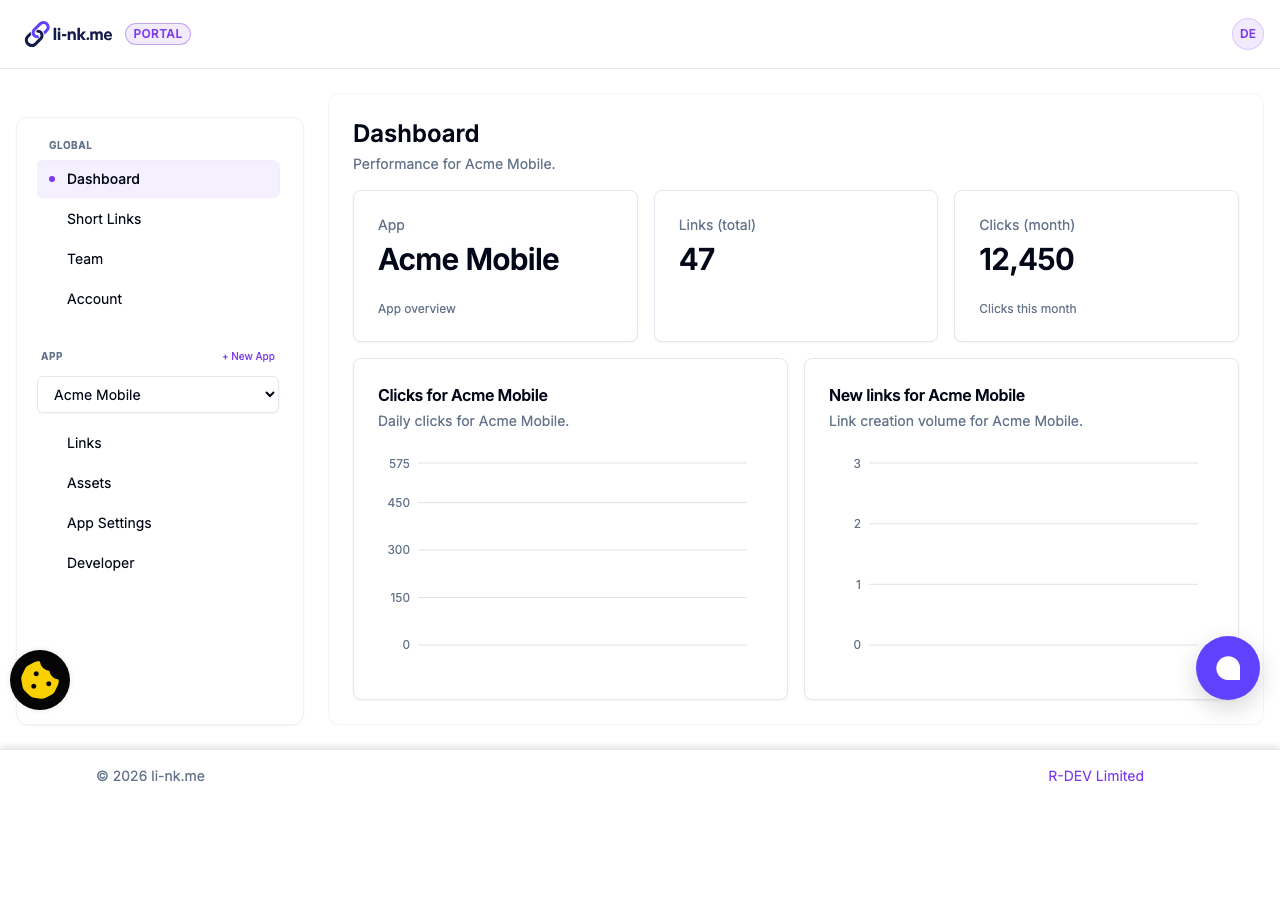Open the Assets section
This screenshot has height=898, width=1280.
point(158,483)
